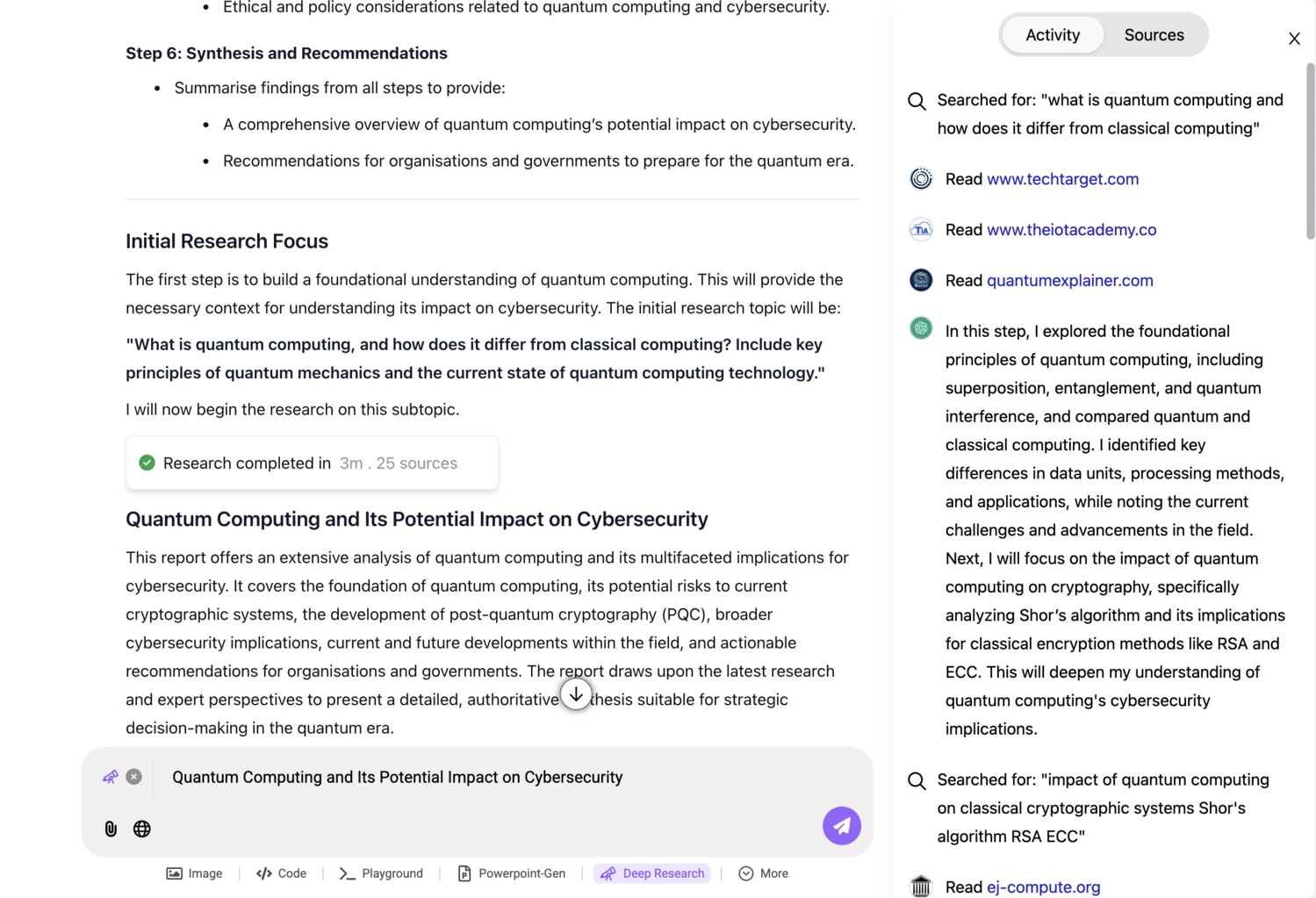This screenshot has width=1316, height=898.
Task: Expand the Research completed sources card
Action: point(312,463)
